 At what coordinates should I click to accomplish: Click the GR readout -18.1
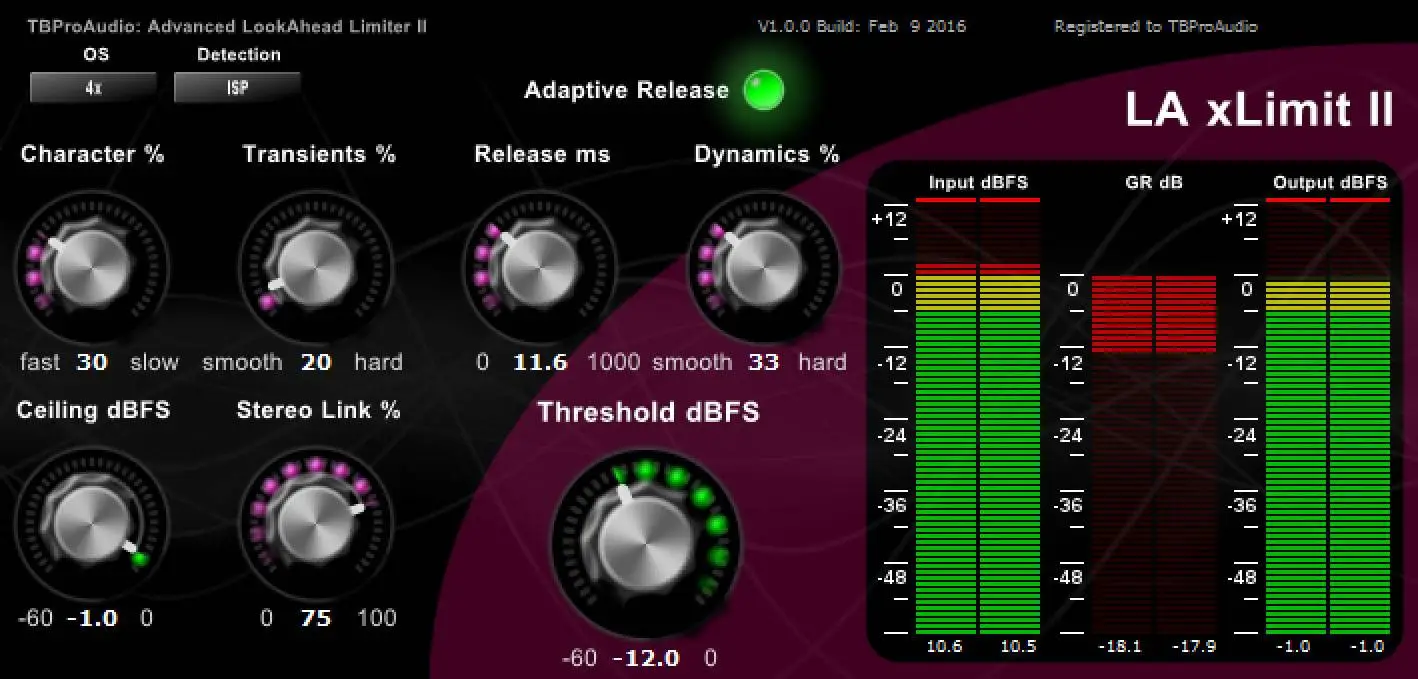1120,647
